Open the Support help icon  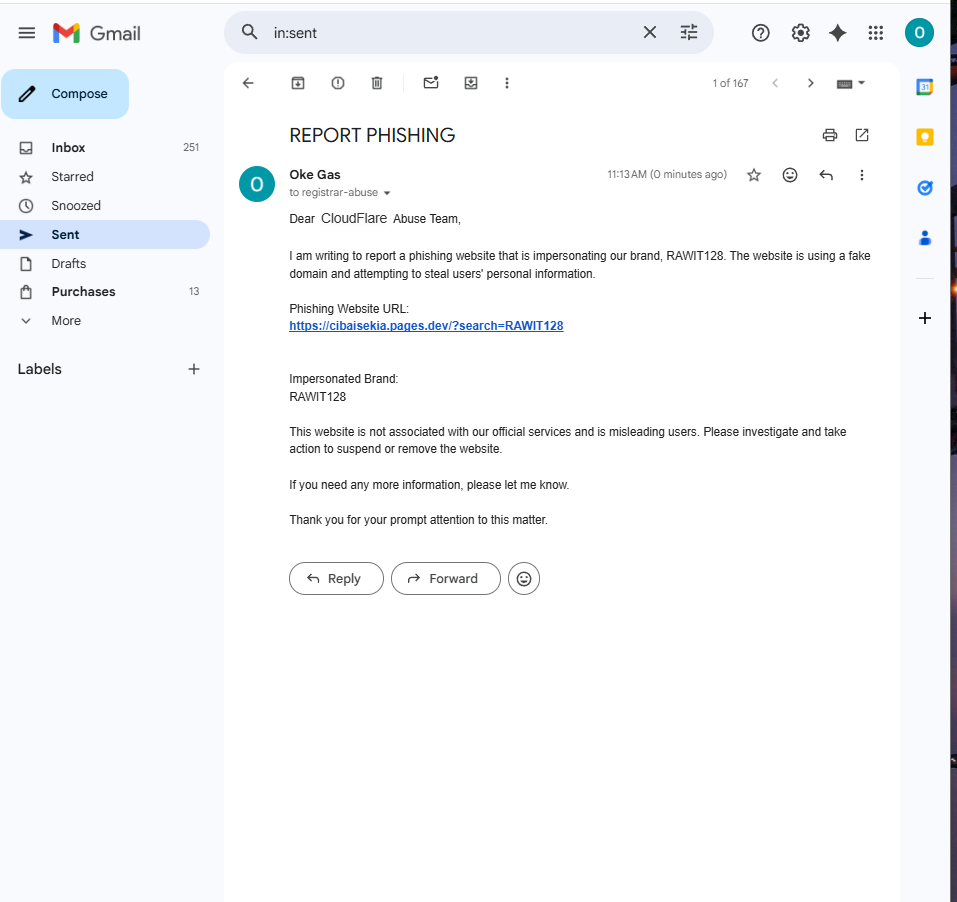point(760,33)
